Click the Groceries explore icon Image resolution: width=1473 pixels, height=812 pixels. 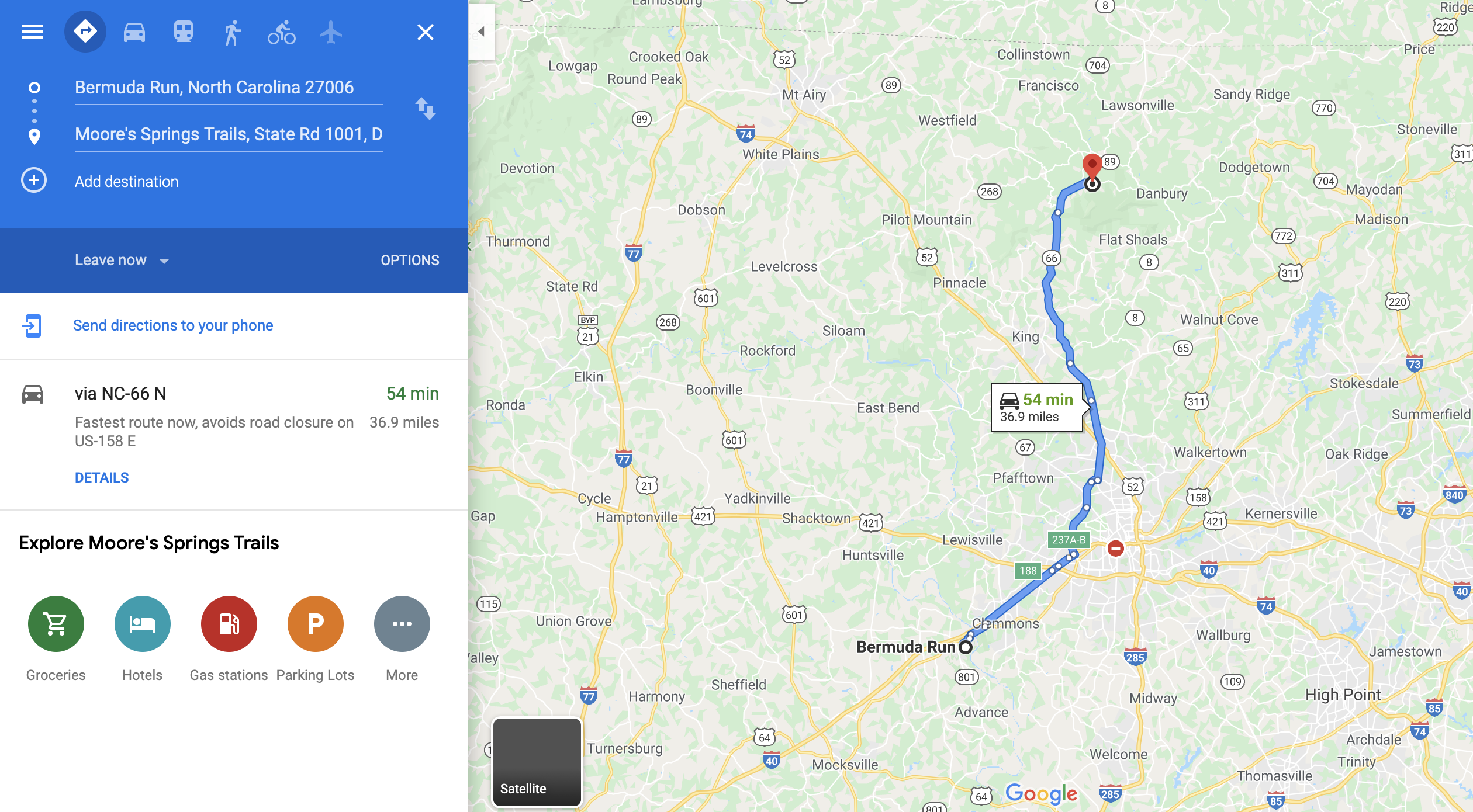pyautogui.click(x=56, y=624)
